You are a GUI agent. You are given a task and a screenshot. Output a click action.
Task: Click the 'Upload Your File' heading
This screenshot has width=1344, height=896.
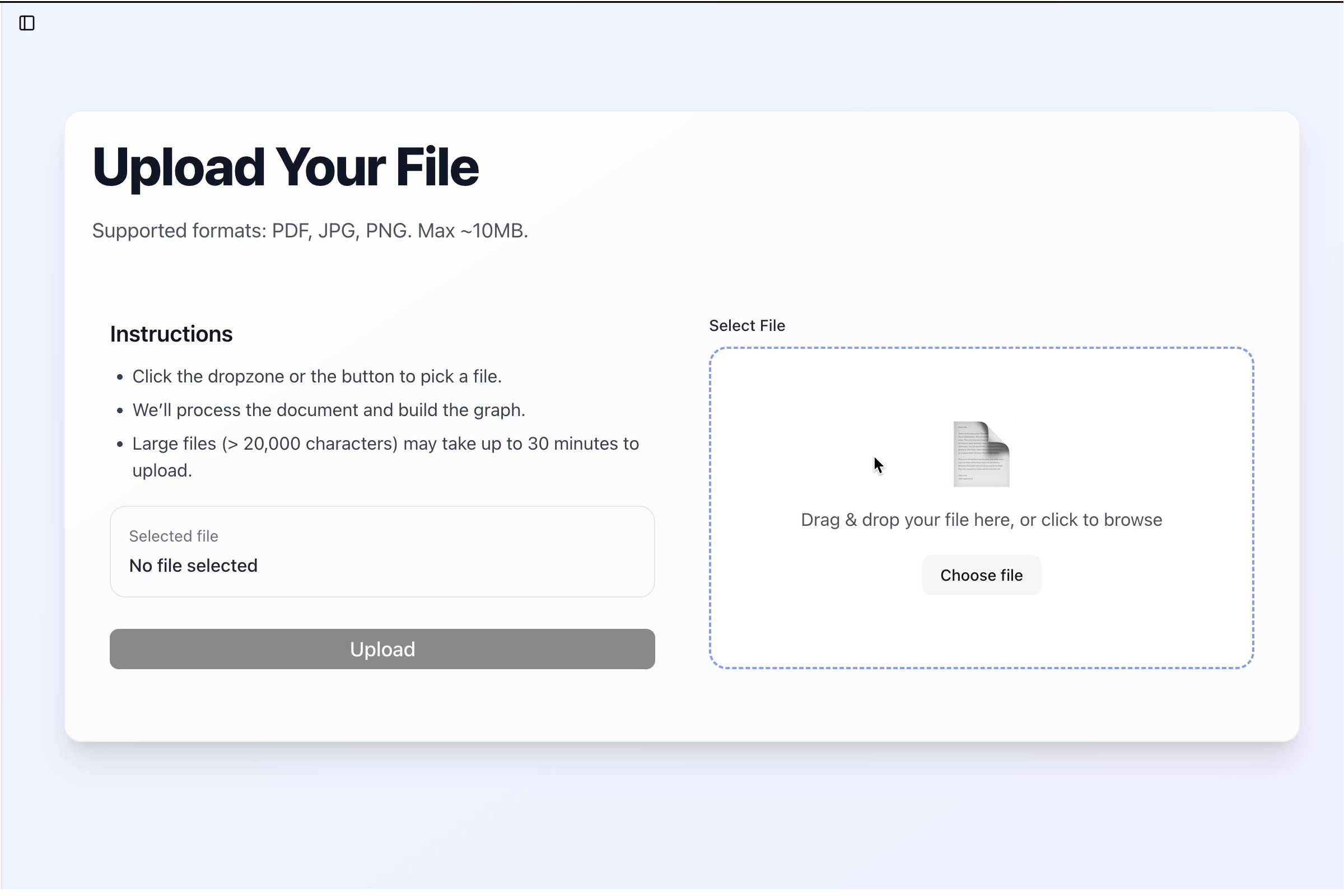(285, 167)
